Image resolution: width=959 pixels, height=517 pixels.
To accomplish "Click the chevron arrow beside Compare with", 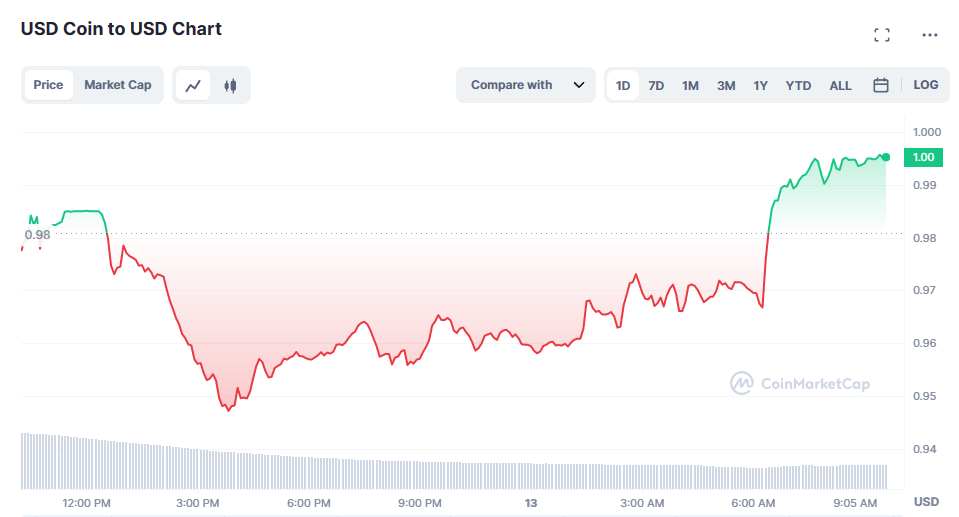I will tap(579, 85).
